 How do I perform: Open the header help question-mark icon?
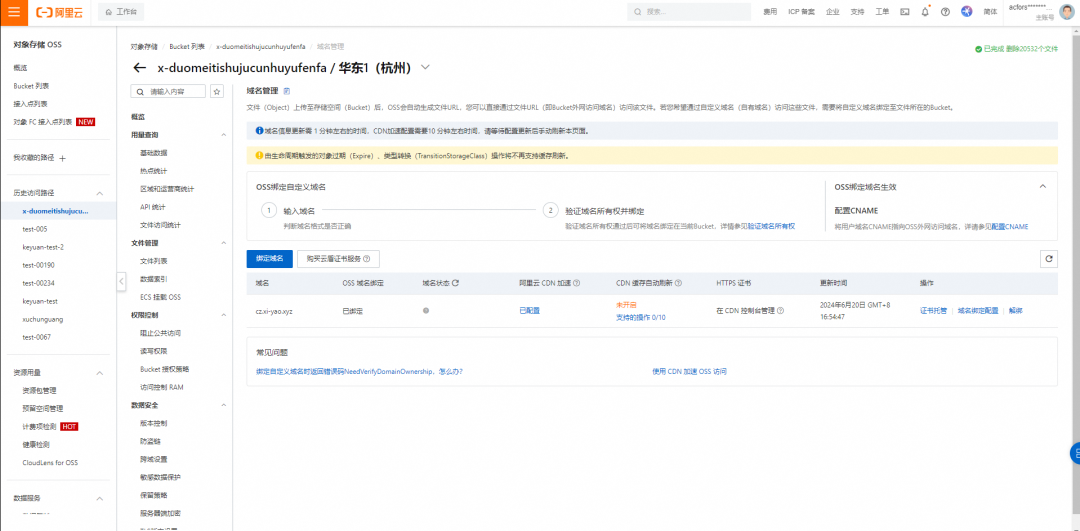945,12
